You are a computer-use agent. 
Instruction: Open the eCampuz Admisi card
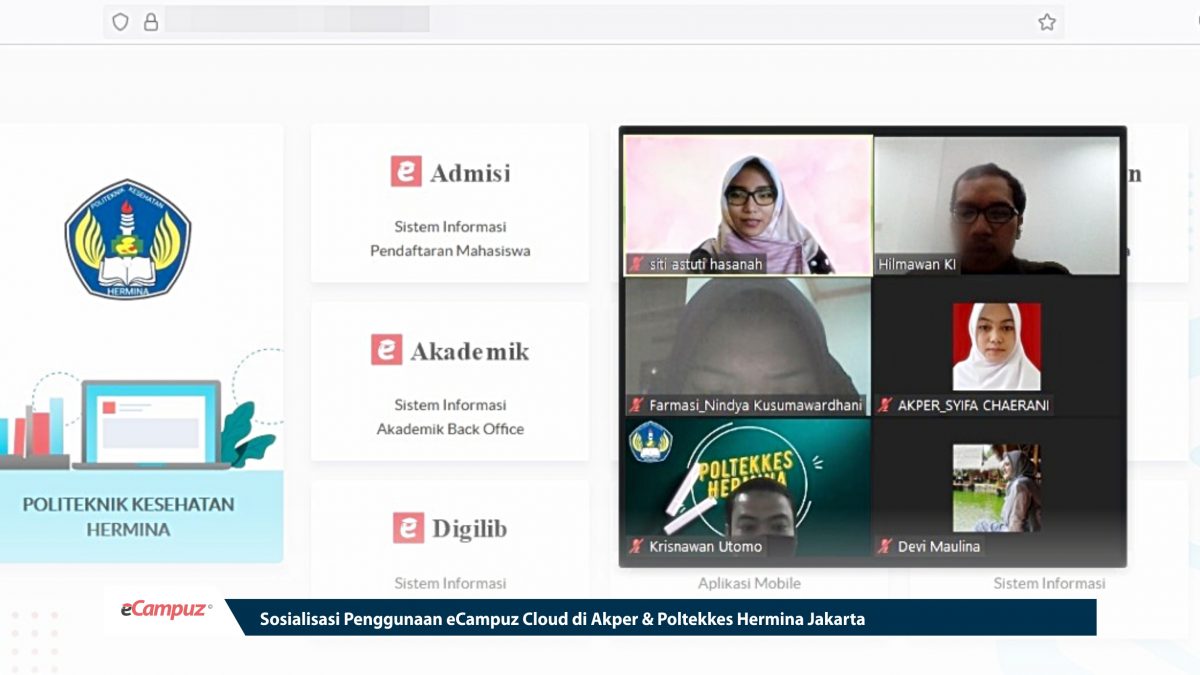449,203
